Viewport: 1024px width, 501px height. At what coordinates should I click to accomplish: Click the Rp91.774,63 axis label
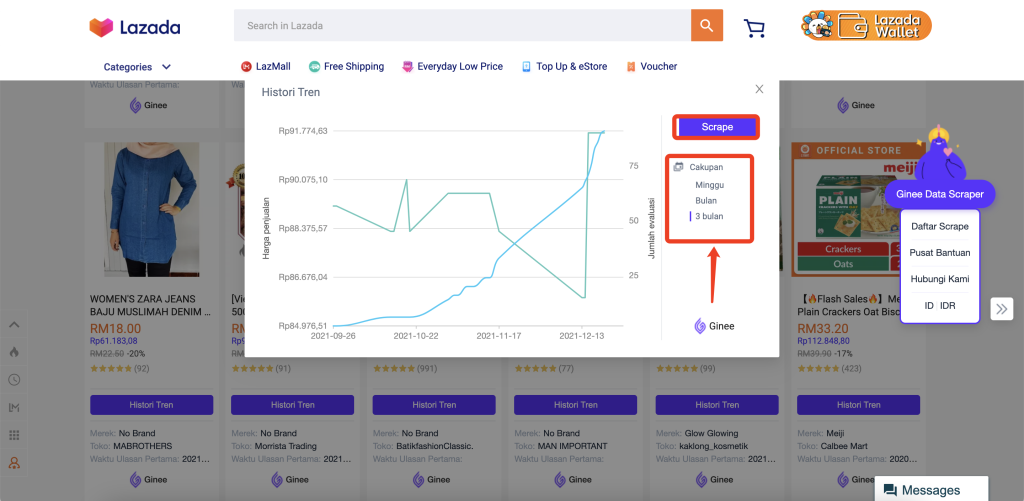[303, 131]
